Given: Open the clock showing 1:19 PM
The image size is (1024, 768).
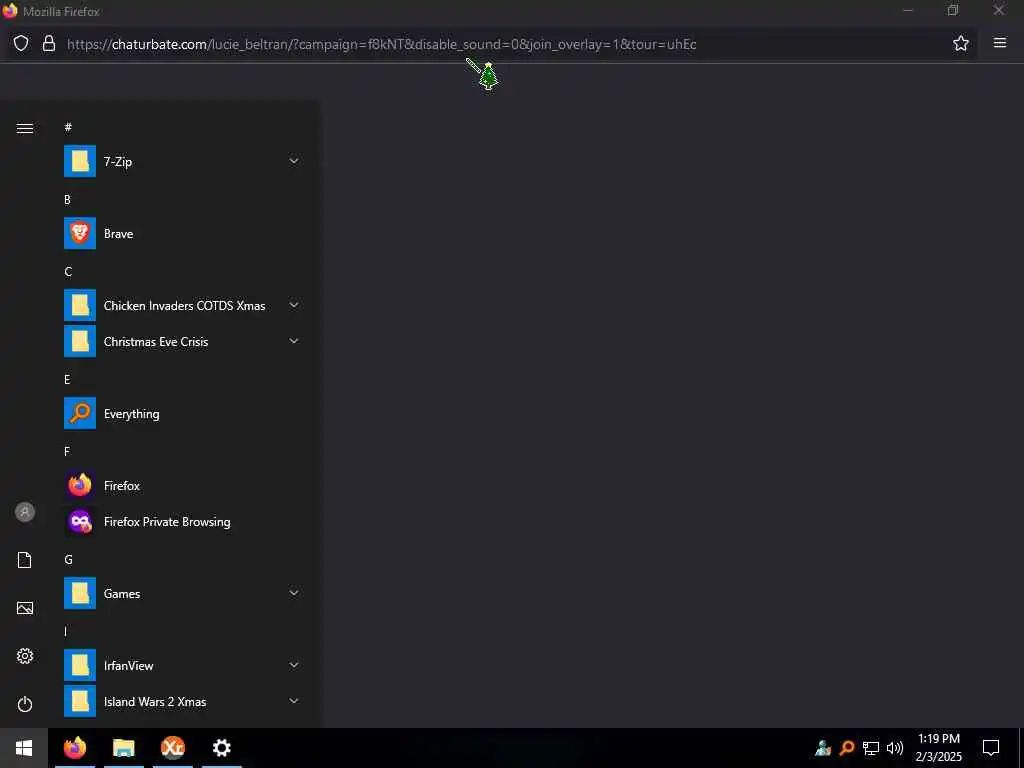Looking at the screenshot, I should [x=939, y=748].
